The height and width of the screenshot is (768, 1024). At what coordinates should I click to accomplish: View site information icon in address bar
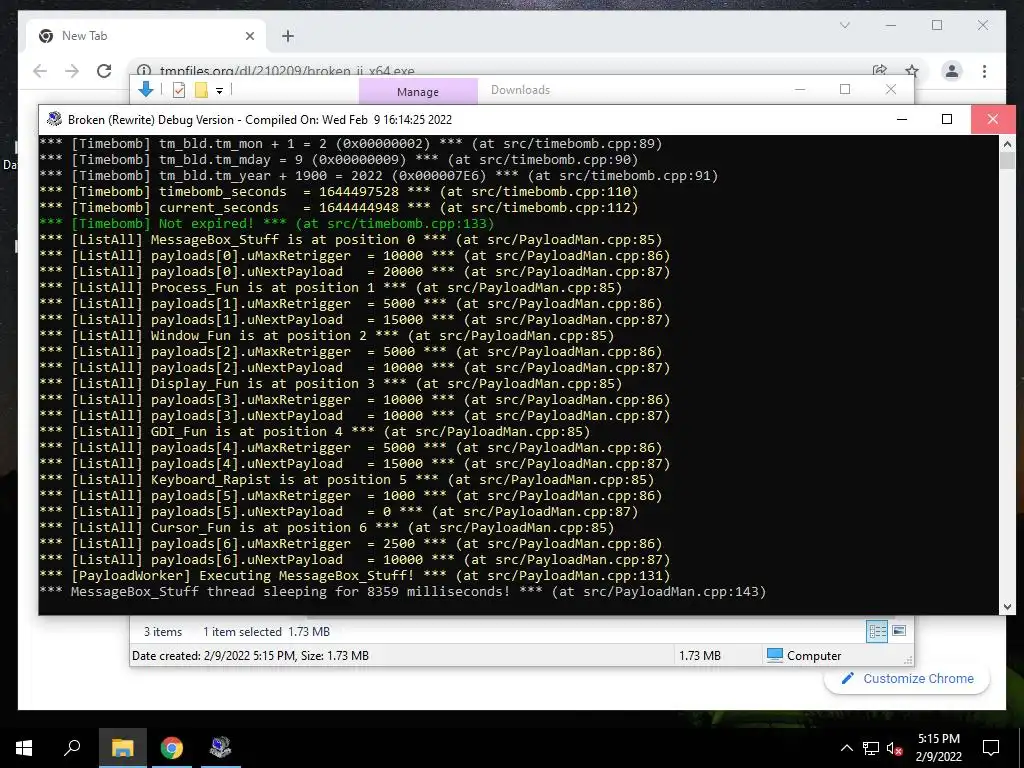point(144,71)
